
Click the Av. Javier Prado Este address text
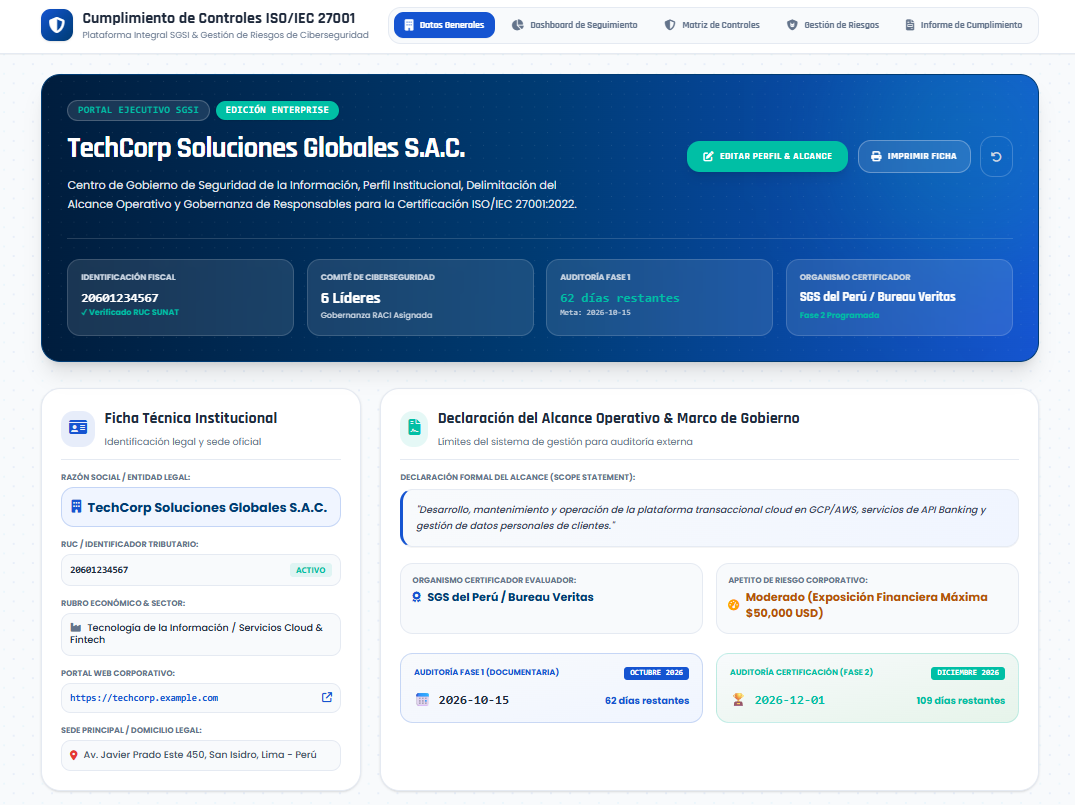[x=200, y=755]
